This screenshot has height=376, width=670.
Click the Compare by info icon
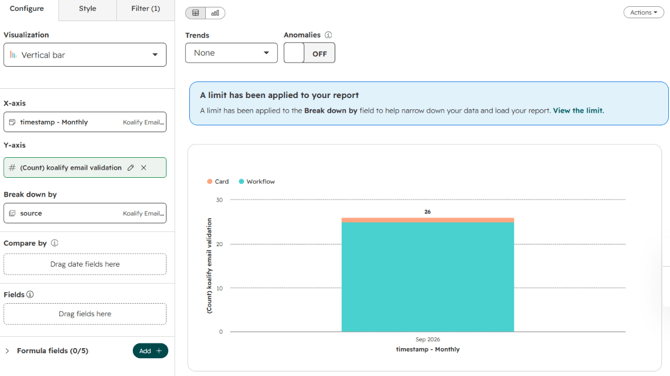[54, 243]
